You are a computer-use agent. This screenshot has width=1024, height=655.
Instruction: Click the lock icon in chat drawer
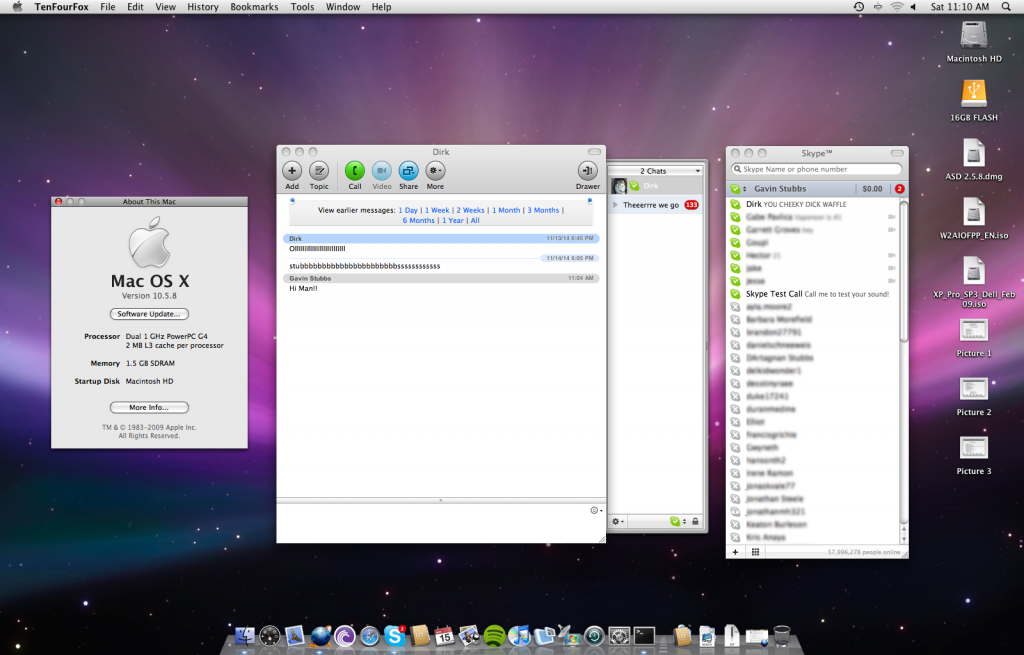point(696,521)
